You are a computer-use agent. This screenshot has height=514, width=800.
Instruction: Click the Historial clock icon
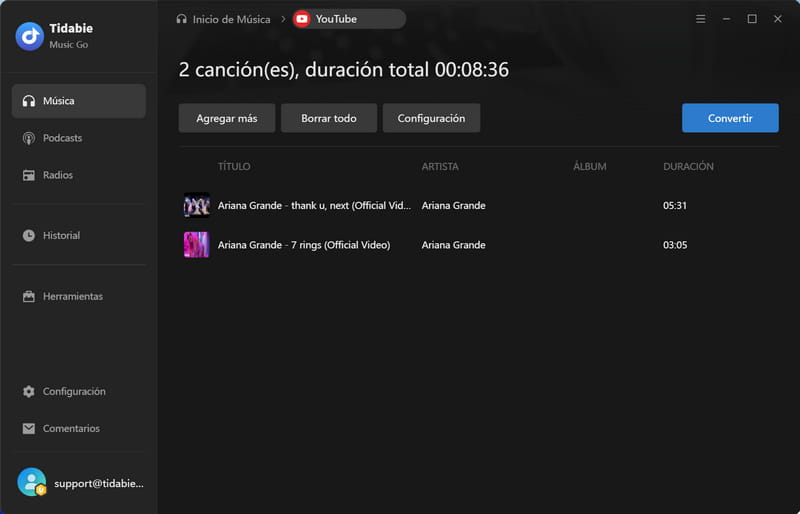pos(29,235)
